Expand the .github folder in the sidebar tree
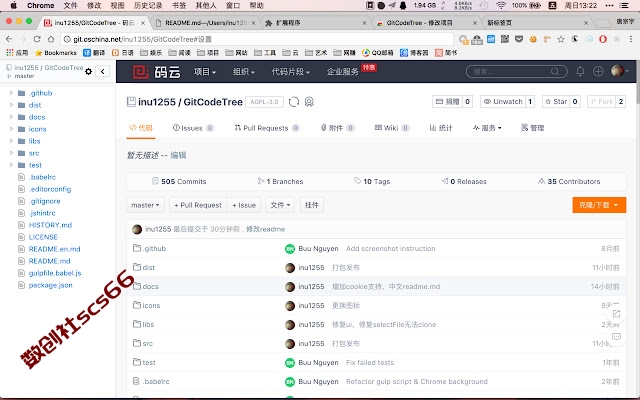 click(11, 93)
